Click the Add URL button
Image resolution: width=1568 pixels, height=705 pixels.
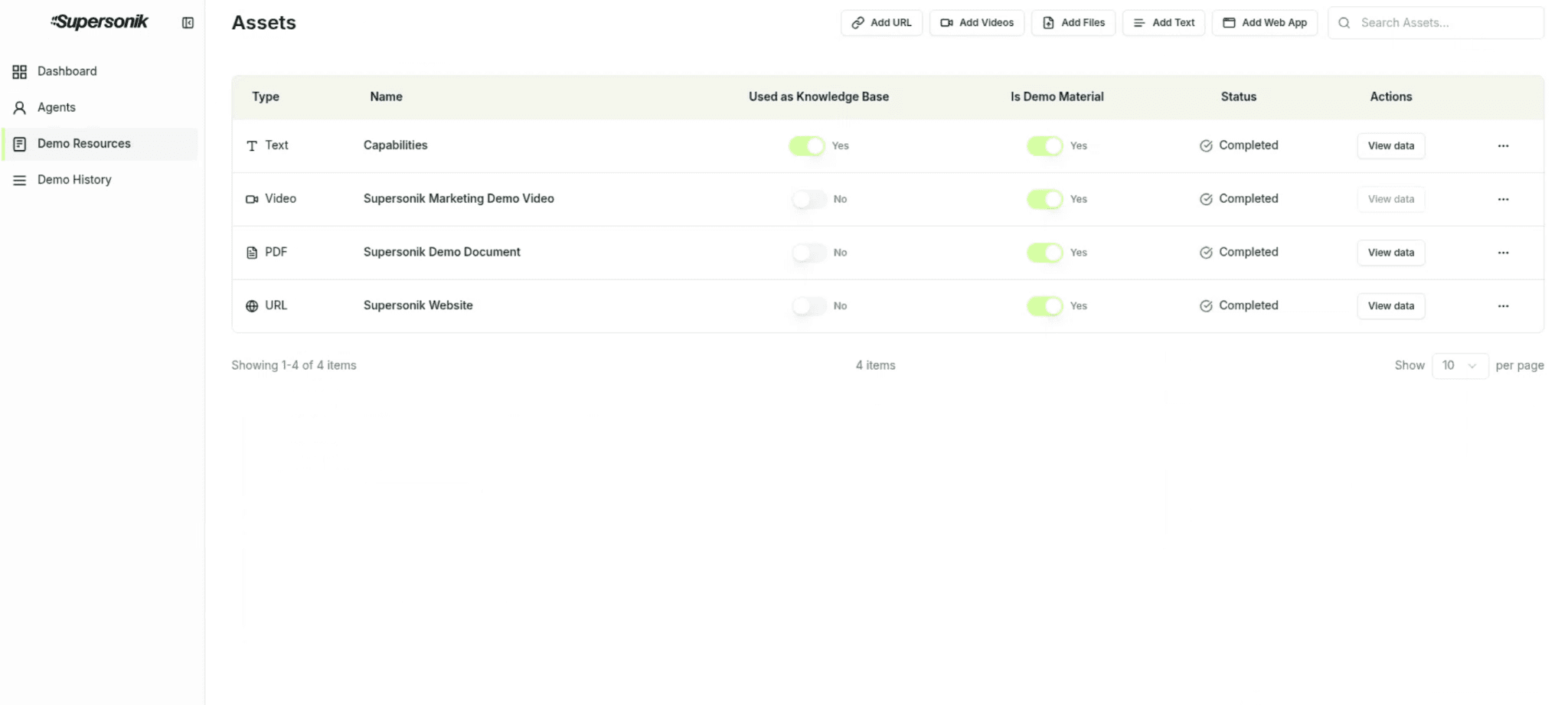[x=881, y=23]
